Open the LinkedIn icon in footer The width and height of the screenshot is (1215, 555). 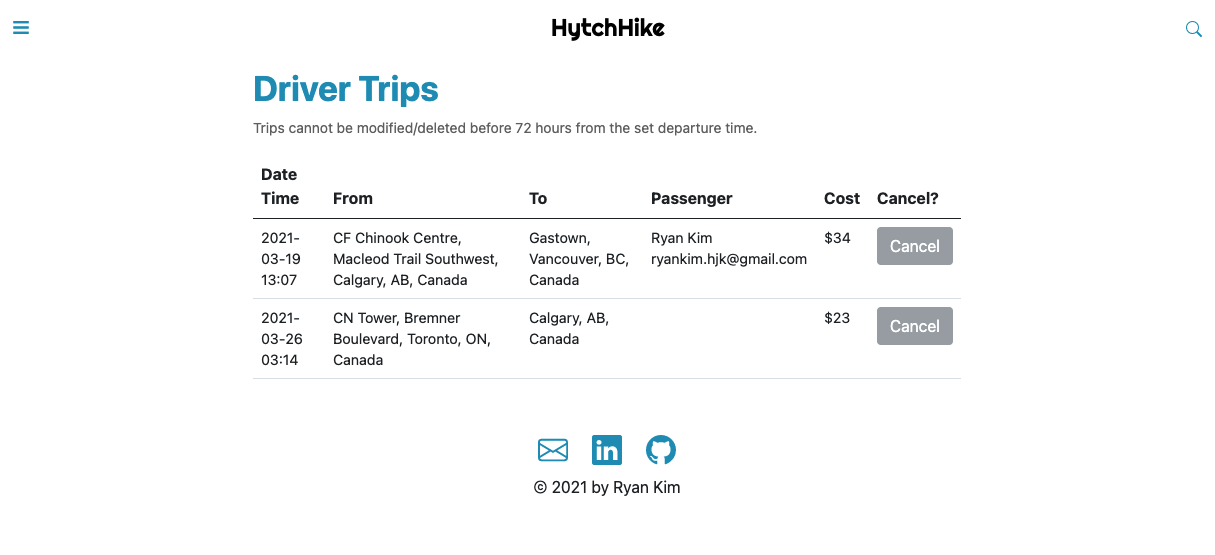click(x=607, y=450)
